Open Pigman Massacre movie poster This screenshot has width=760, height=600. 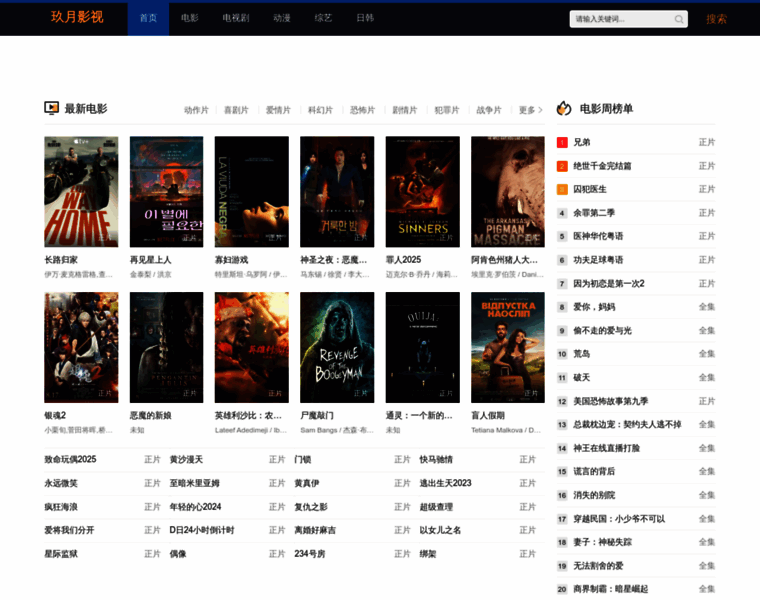point(508,192)
